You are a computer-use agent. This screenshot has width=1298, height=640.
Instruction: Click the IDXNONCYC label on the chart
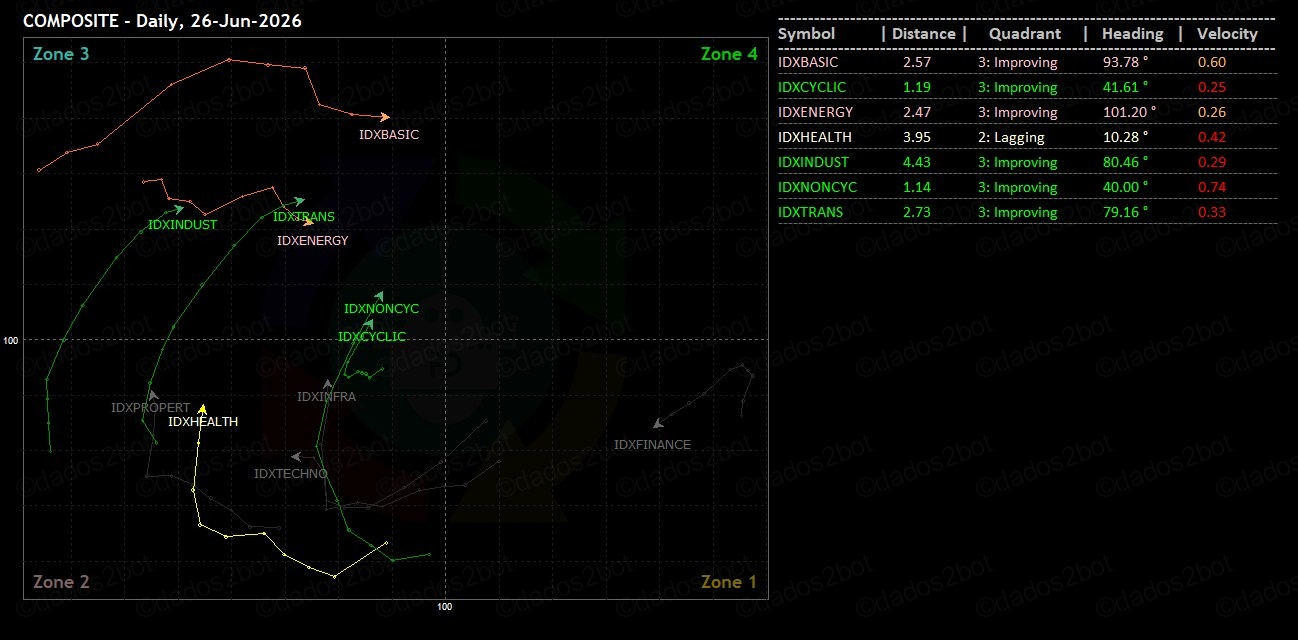pyautogui.click(x=382, y=309)
